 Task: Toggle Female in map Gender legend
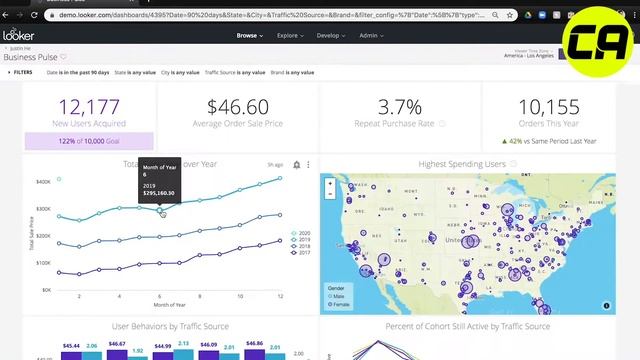339,304
